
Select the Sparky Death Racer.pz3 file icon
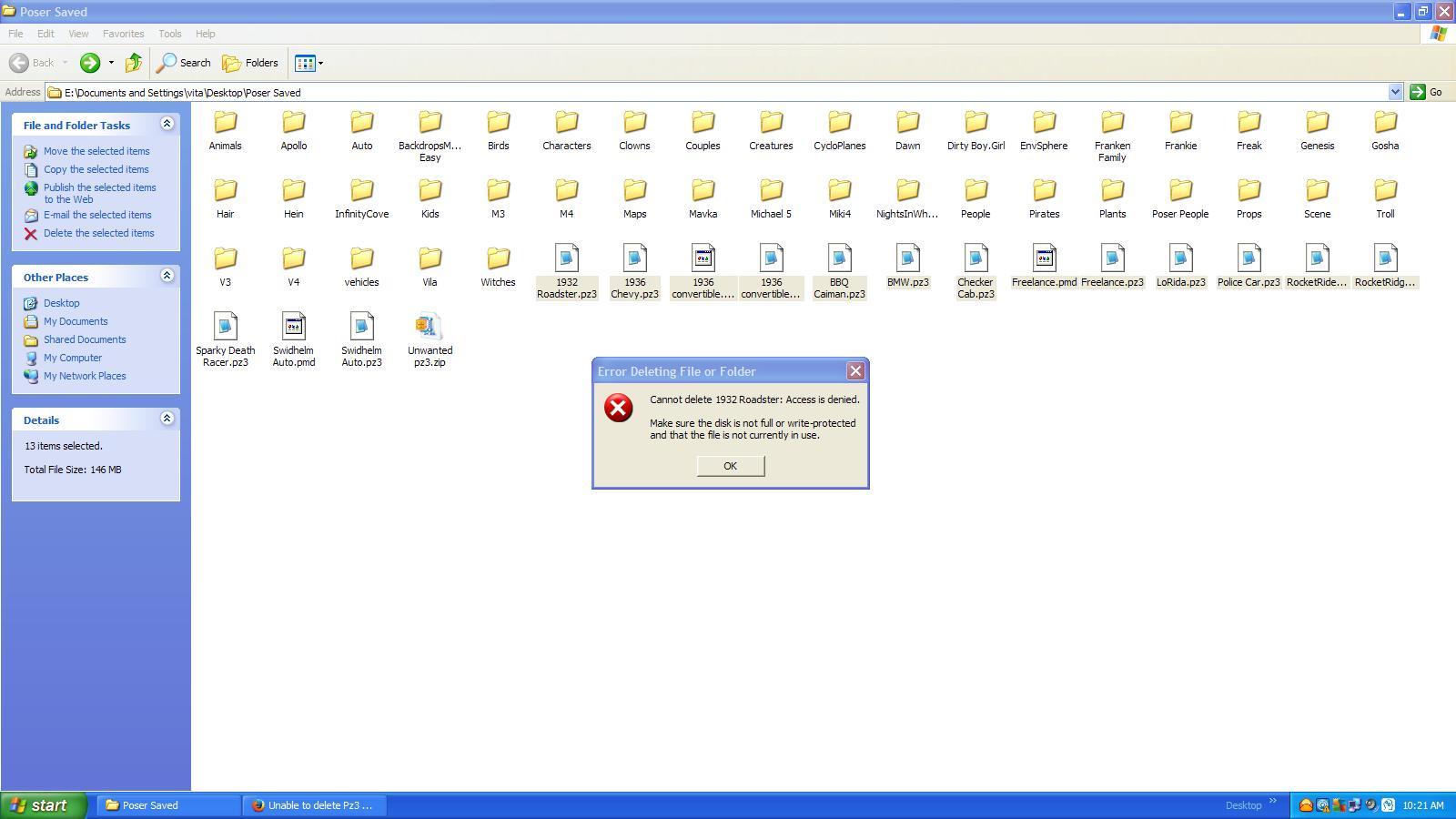click(225, 327)
